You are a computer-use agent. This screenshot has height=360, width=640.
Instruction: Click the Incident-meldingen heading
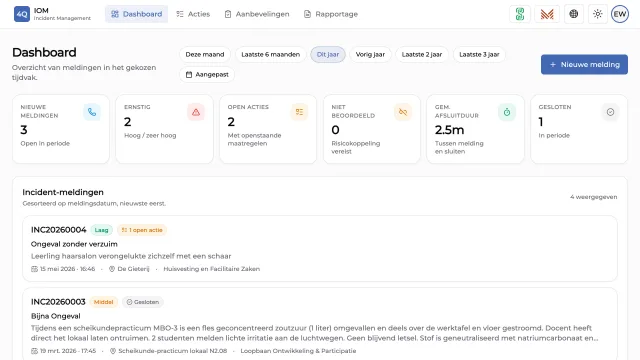tap(63, 192)
